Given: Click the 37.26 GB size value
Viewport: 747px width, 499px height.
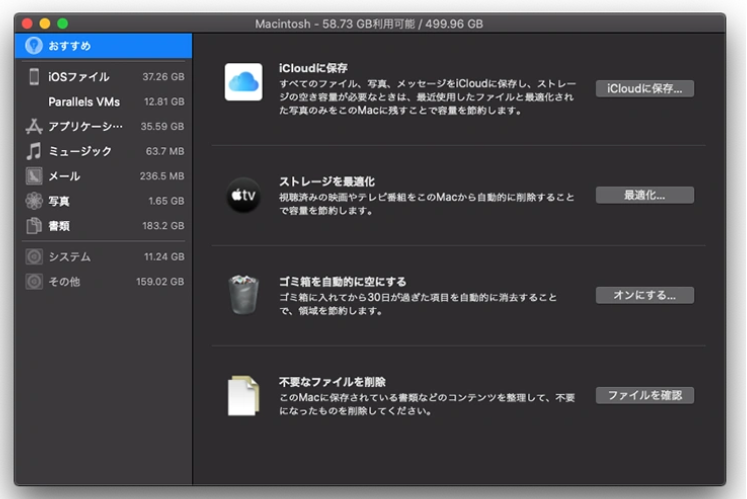Looking at the screenshot, I should [x=163, y=77].
